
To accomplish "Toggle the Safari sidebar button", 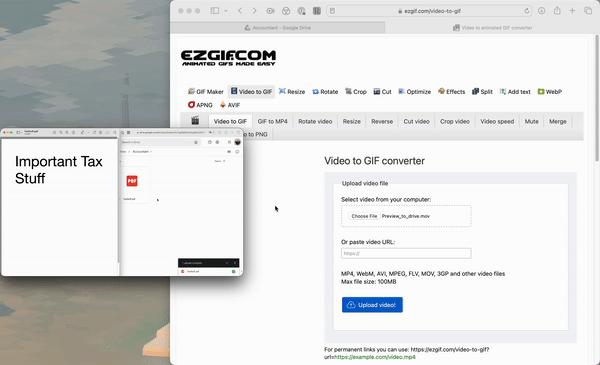I will [215, 11].
